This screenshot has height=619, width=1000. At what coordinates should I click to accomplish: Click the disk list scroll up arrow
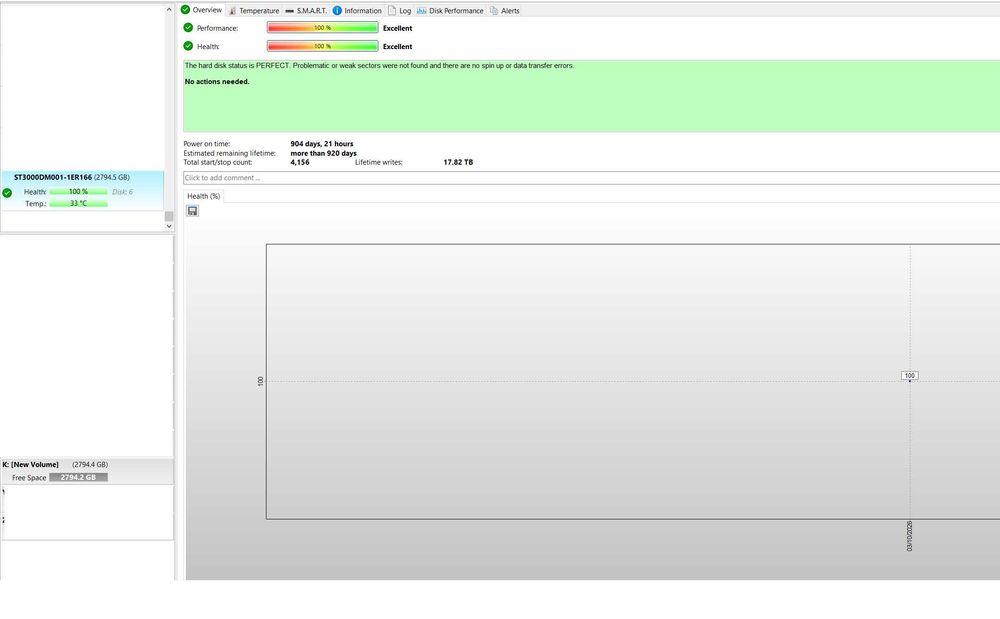169,10
